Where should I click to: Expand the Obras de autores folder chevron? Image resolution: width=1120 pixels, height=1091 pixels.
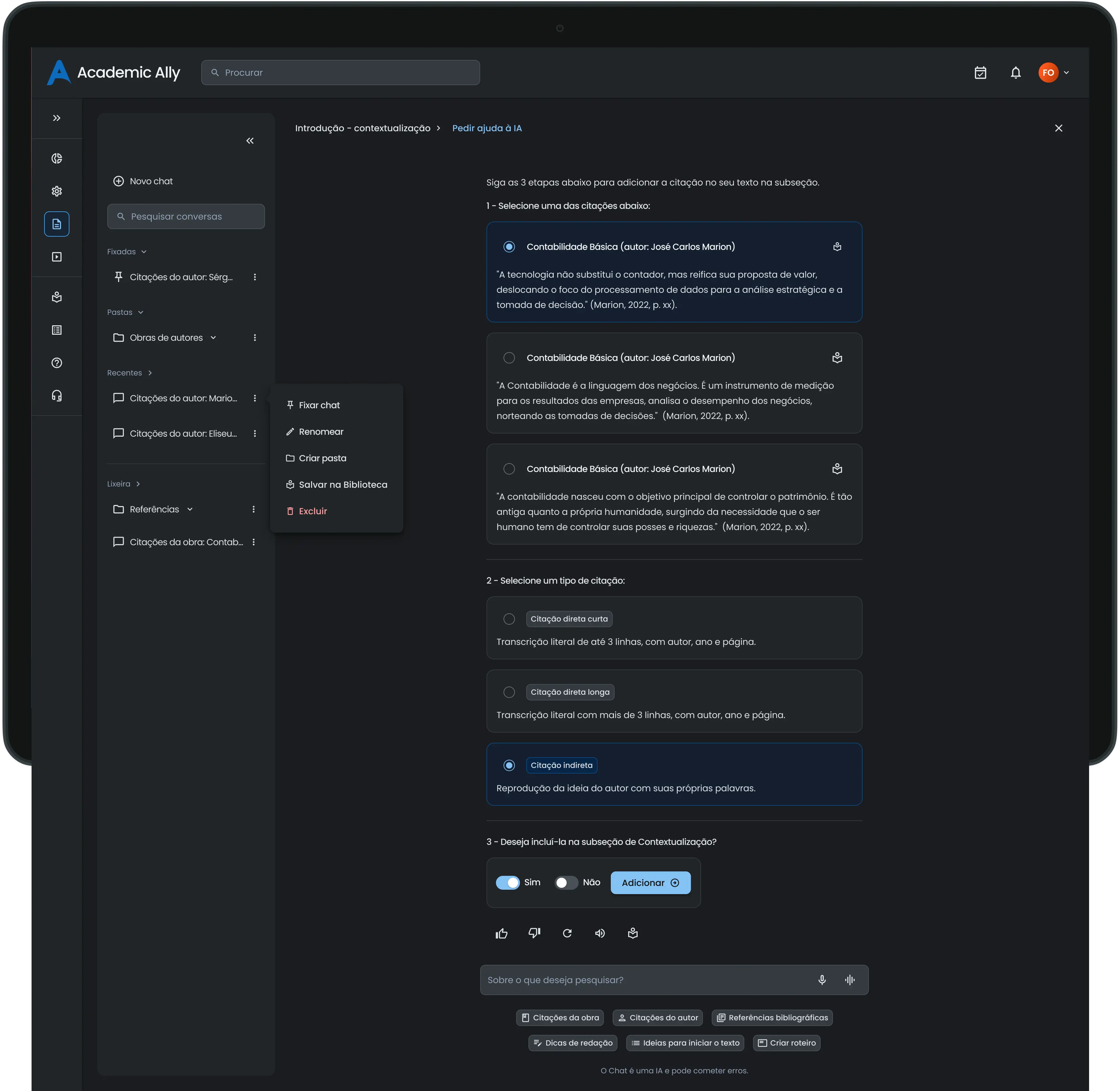213,338
